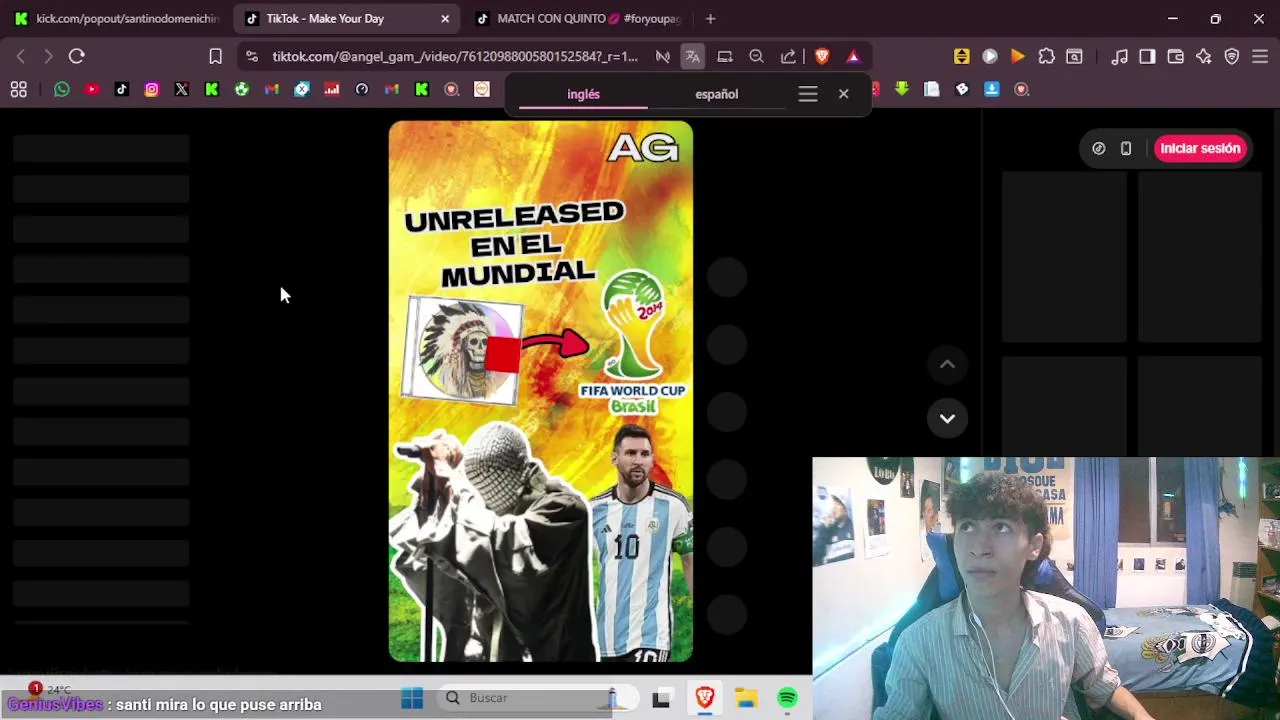The height and width of the screenshot is (720, 1280).
Task: Switch to the MATCH CON QUINTO tab
Action: click(578, 18)
